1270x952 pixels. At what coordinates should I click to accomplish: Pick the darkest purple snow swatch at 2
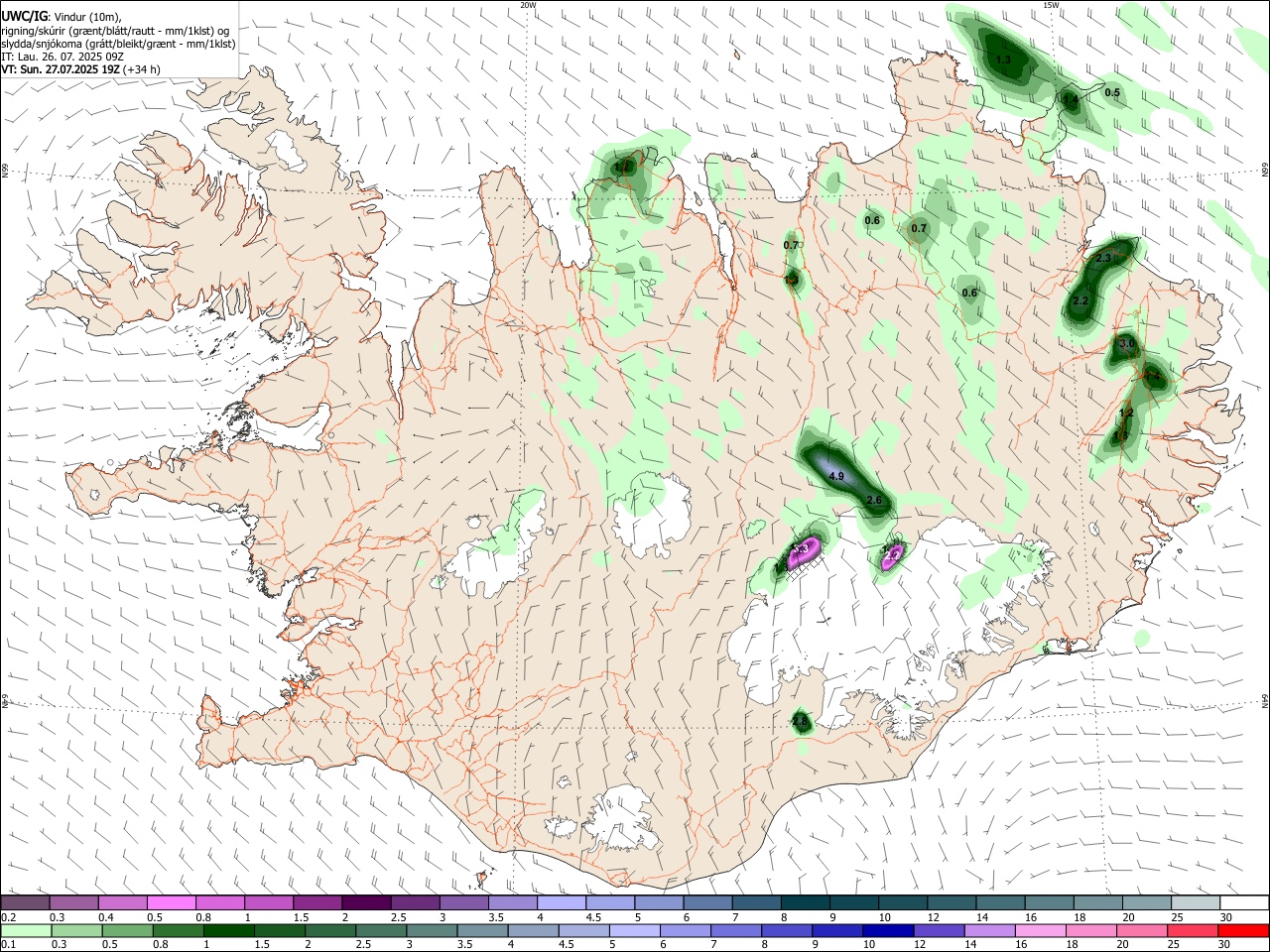(x=365, y=902)
